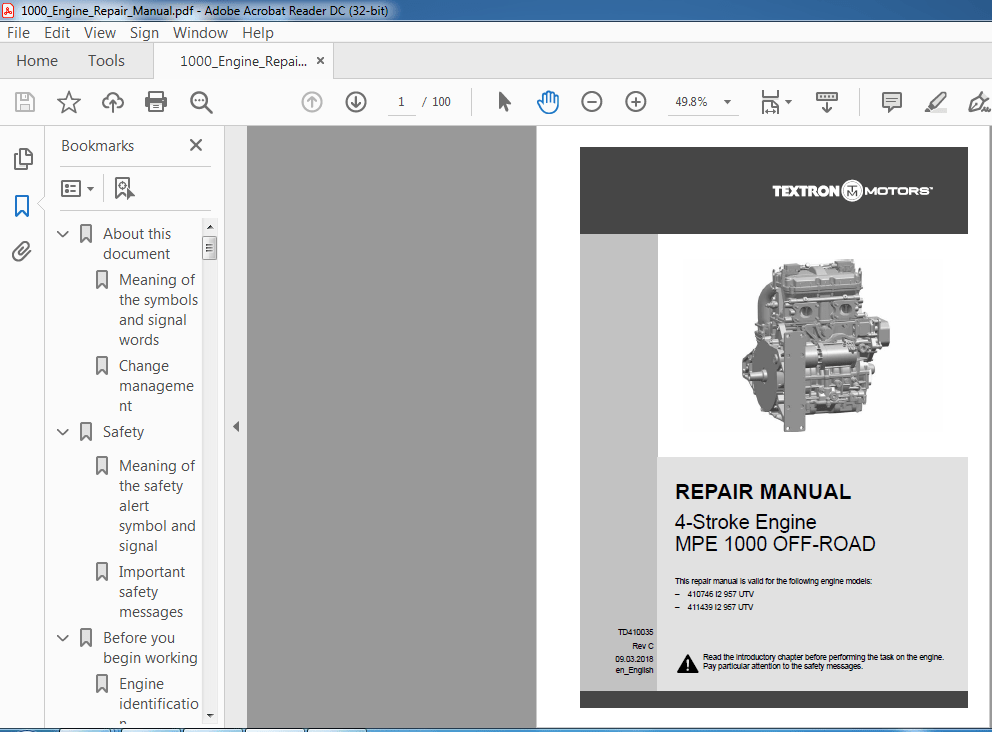
Task: Zoom in with plus icon
Action: pos(636,102)
